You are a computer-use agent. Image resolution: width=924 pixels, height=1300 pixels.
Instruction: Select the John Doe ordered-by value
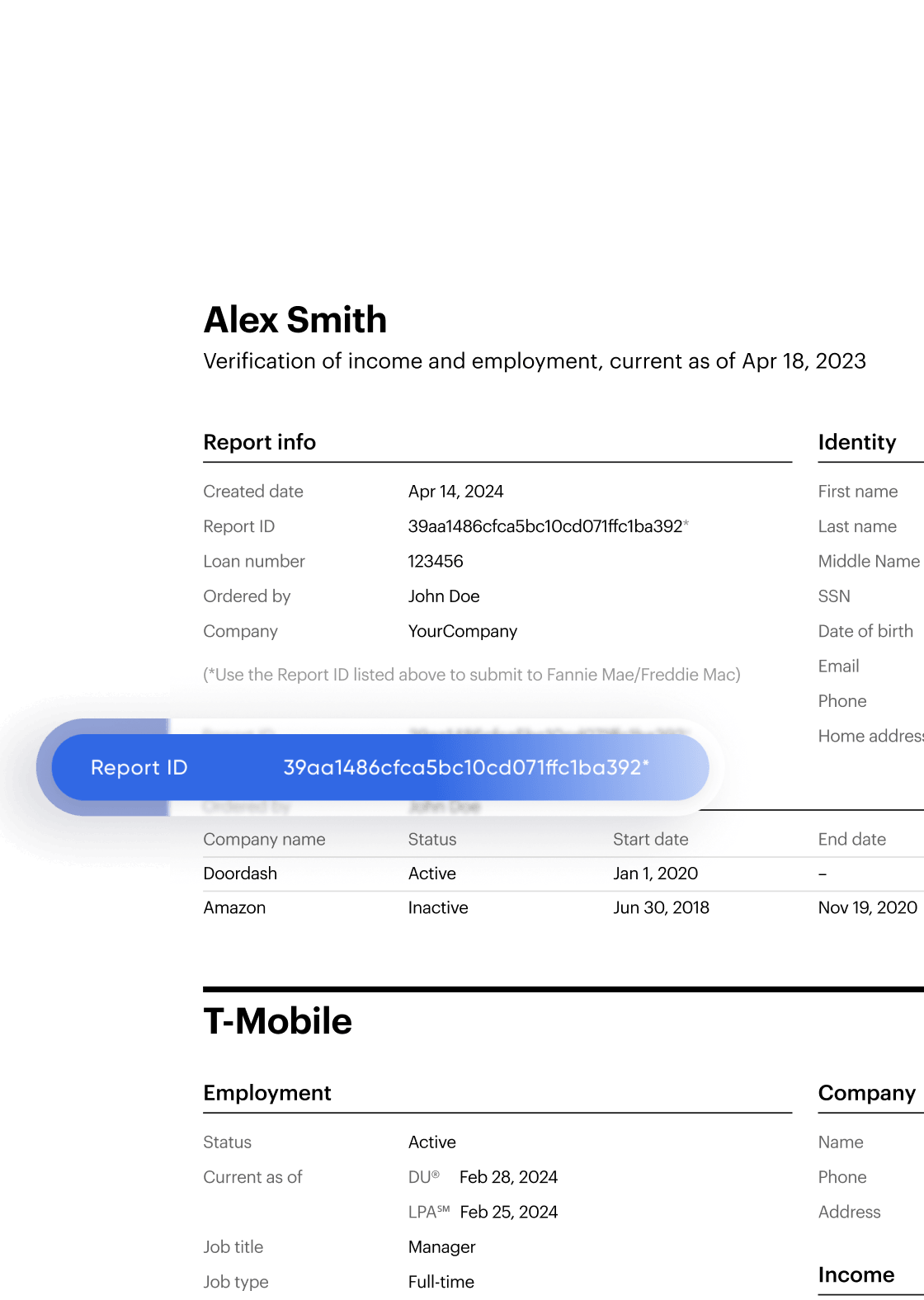coord(444,596)
